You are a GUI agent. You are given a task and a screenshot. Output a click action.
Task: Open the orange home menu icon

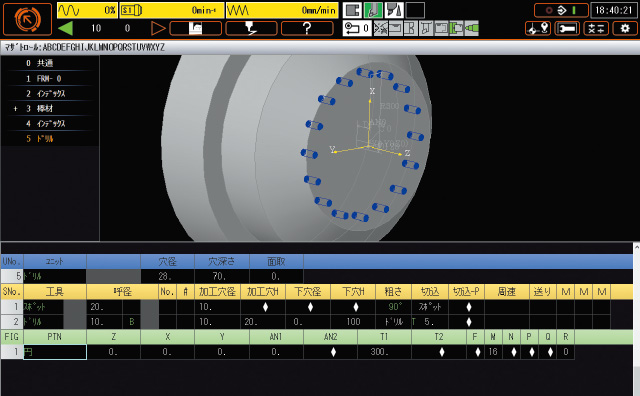pyautogui.click(x=27, y=19)
